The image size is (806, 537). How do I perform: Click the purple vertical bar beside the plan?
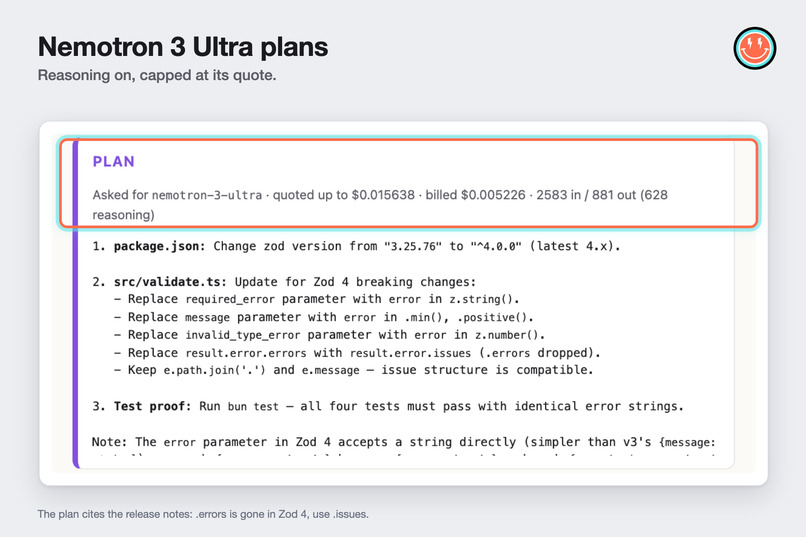click(x=76, y=304)
